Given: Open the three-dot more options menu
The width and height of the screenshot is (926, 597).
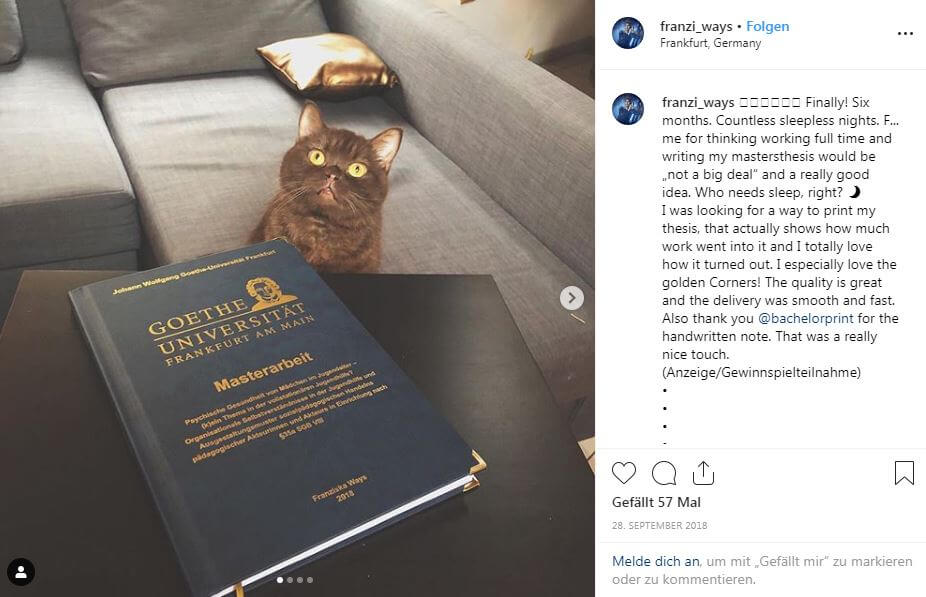Looking at the screenshot, I should [905, 34].
